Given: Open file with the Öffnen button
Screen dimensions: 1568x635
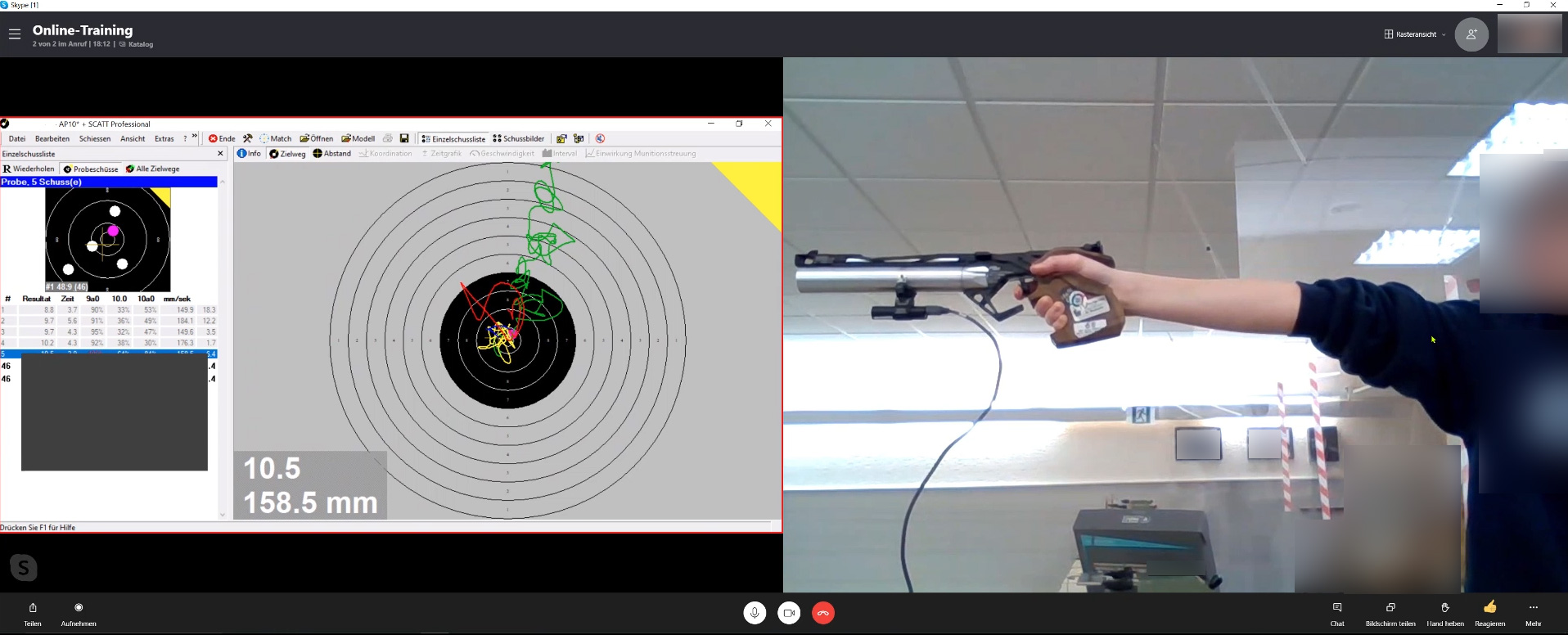Looking at the screenshot, I should tap(317, 138).
